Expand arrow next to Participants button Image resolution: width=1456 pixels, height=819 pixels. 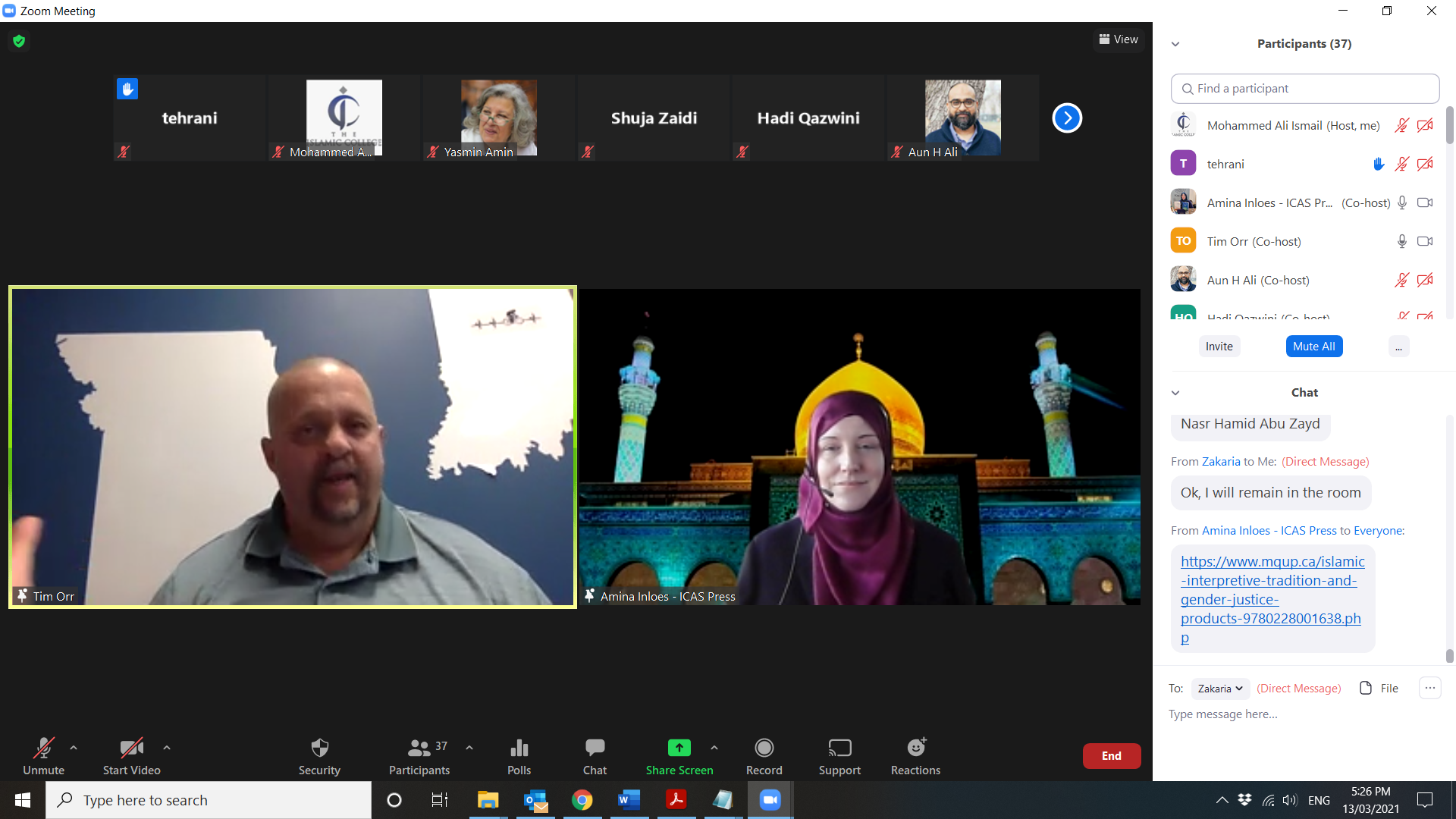(x=469, y=748)
